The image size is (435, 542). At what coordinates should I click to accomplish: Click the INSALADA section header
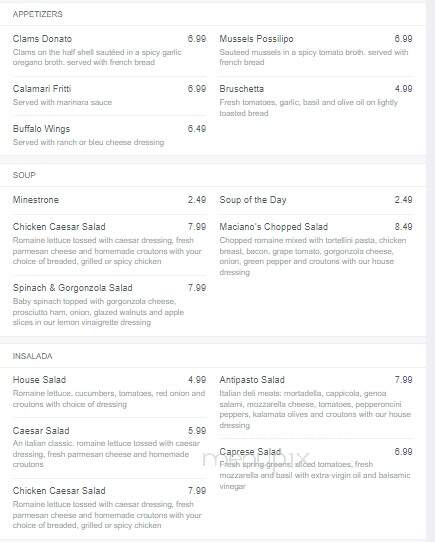33,356
